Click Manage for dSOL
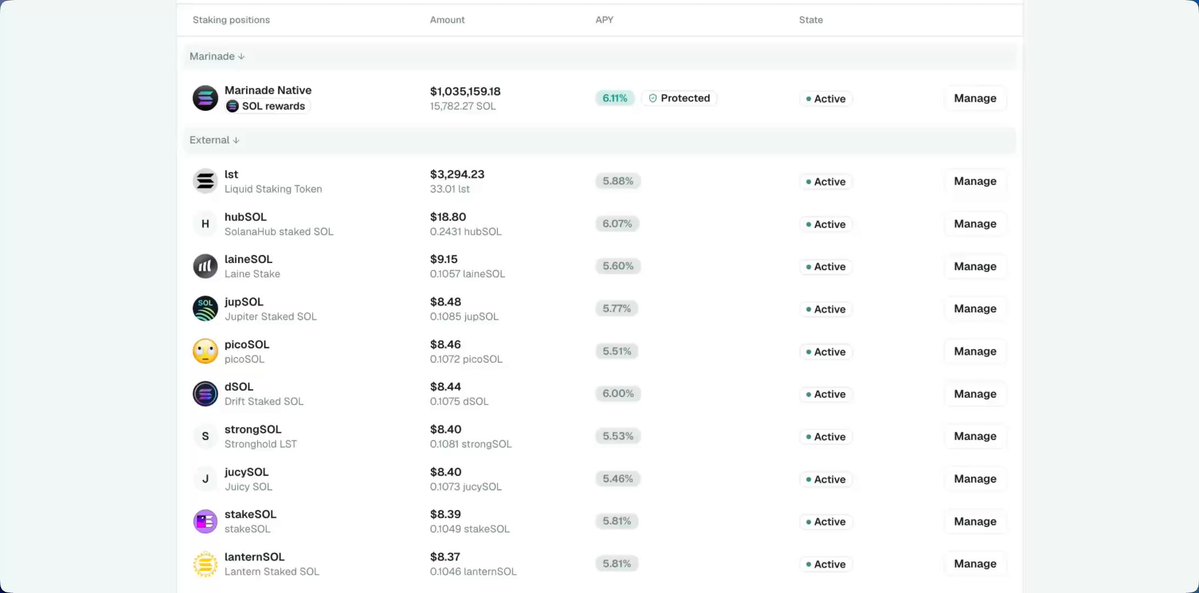This screenshot has width=1199, height=593. coord(975,394)
